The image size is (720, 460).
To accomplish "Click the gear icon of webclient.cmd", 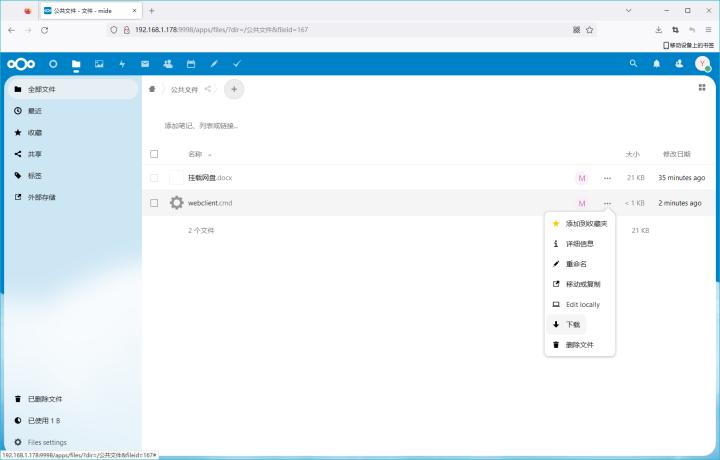I will 176,202.
